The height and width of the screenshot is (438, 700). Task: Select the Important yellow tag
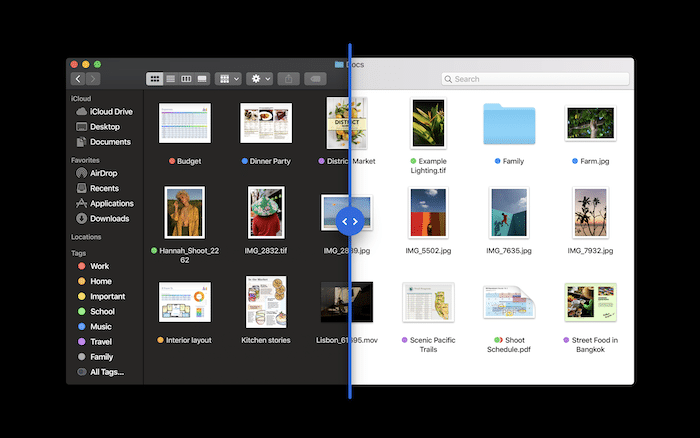coord(107,296)
